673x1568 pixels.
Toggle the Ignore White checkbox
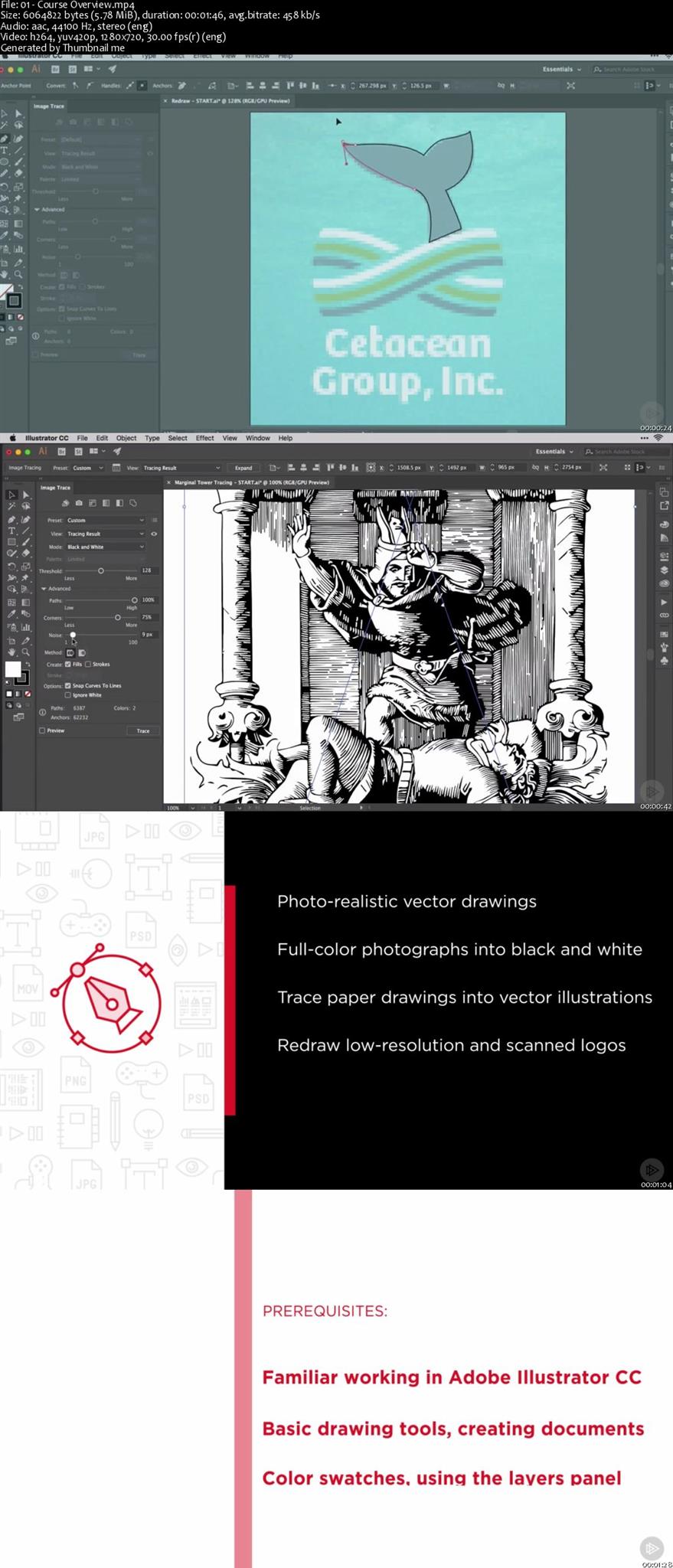tap(68, 695)
